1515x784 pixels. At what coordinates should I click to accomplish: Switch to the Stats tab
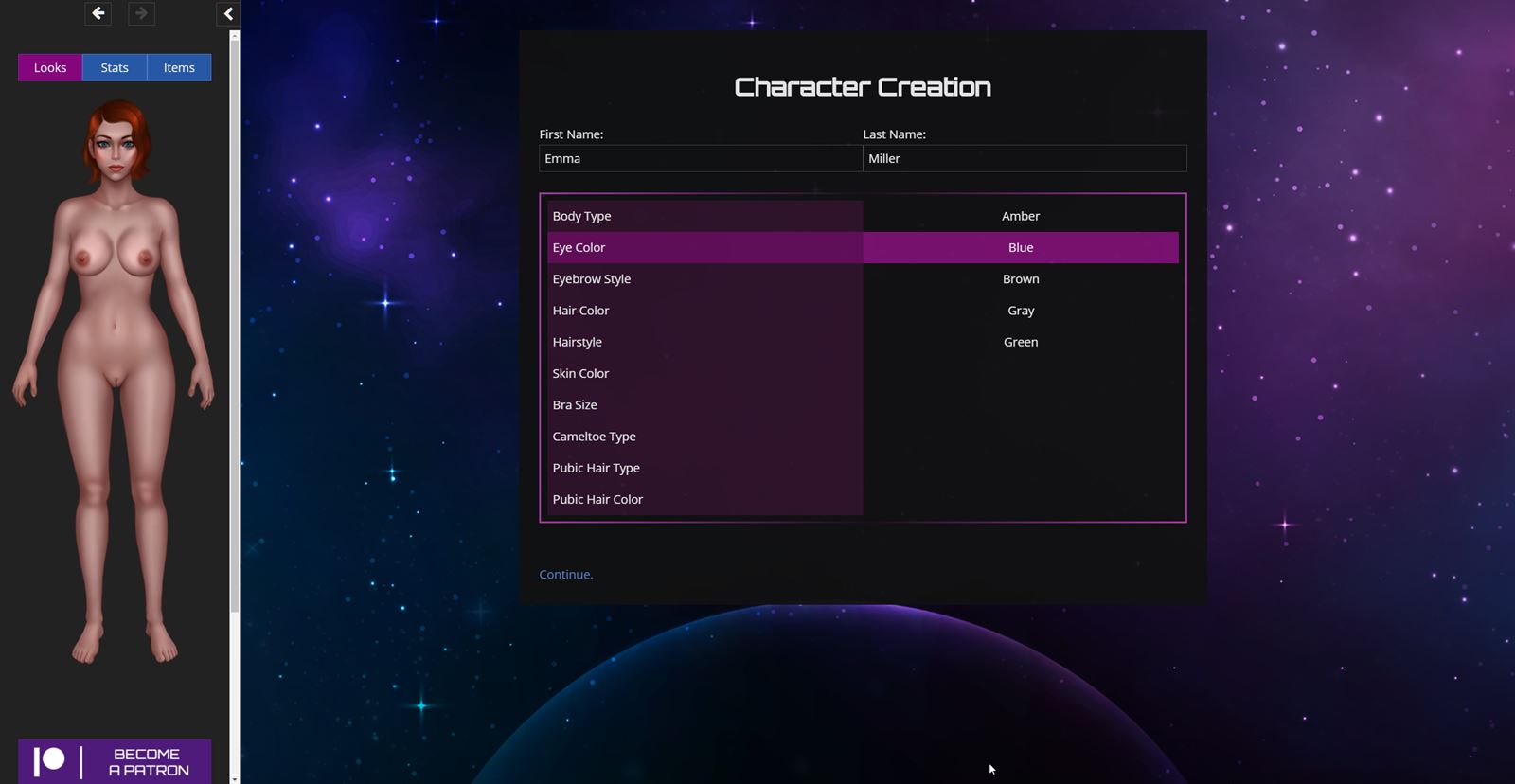[115, 67]
